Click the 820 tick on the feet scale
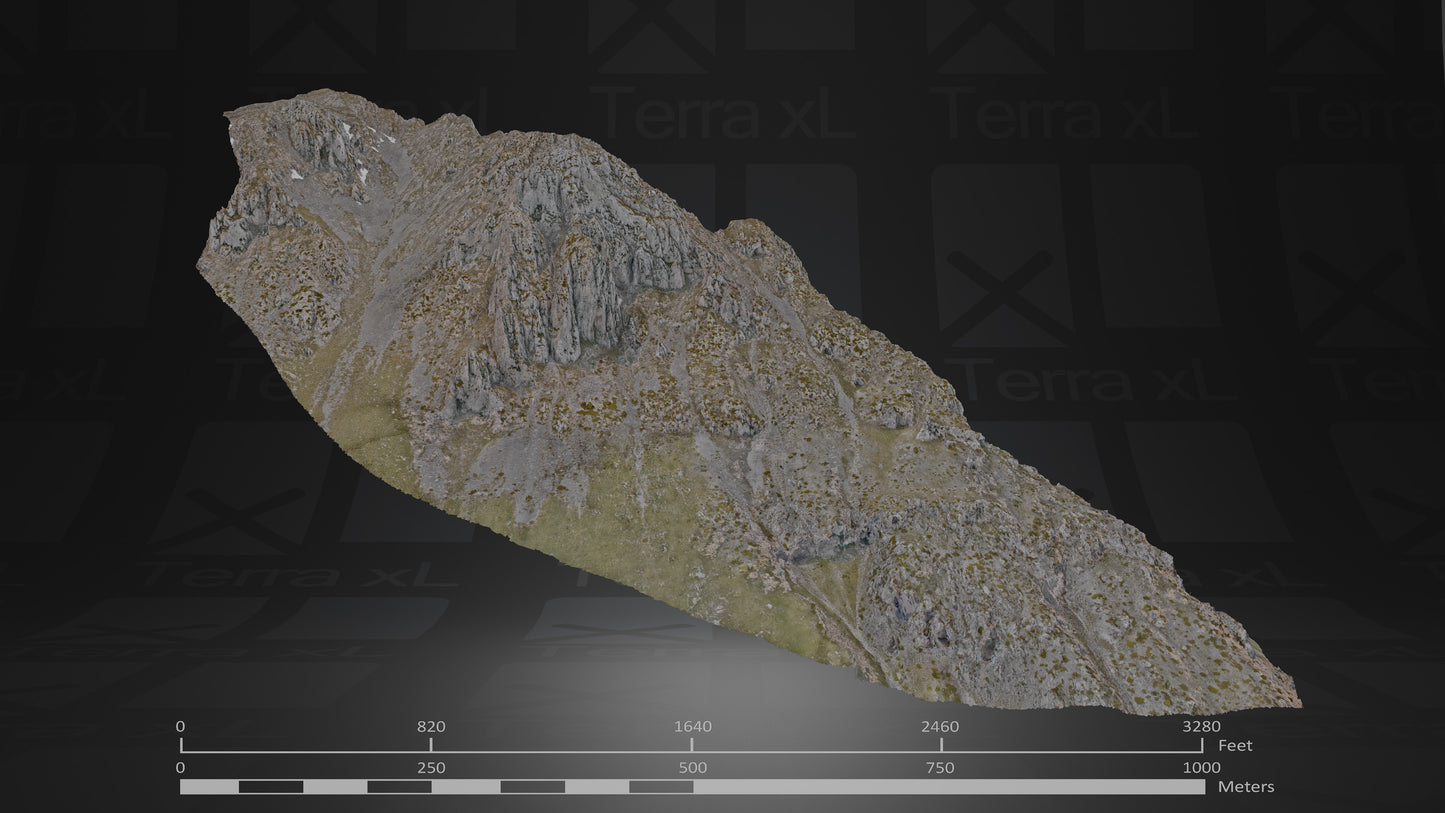Viewport: 1445px width, 813px height. pyautogui.click(x=430, y=727)
